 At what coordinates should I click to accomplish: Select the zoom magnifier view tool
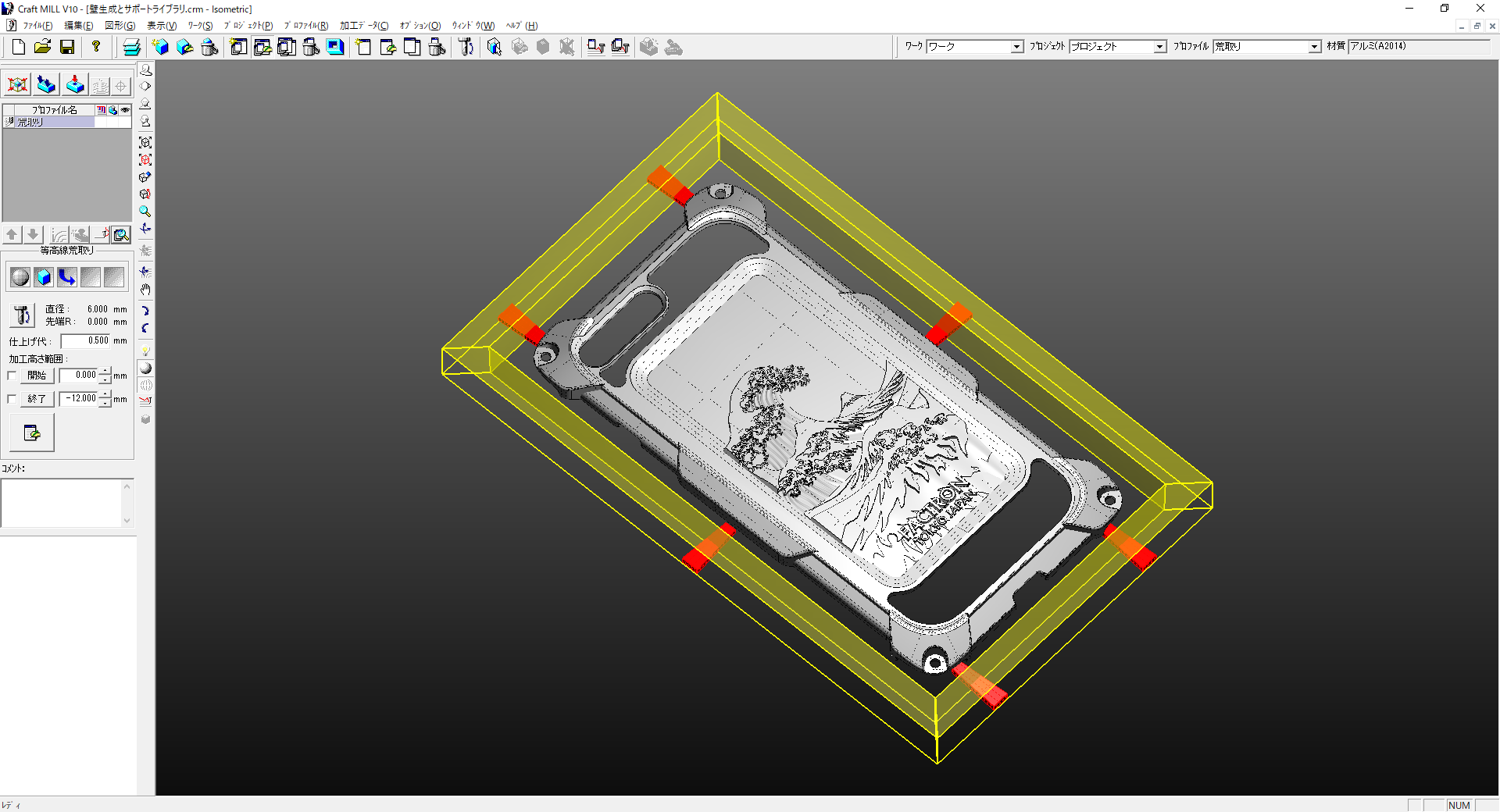145,212
